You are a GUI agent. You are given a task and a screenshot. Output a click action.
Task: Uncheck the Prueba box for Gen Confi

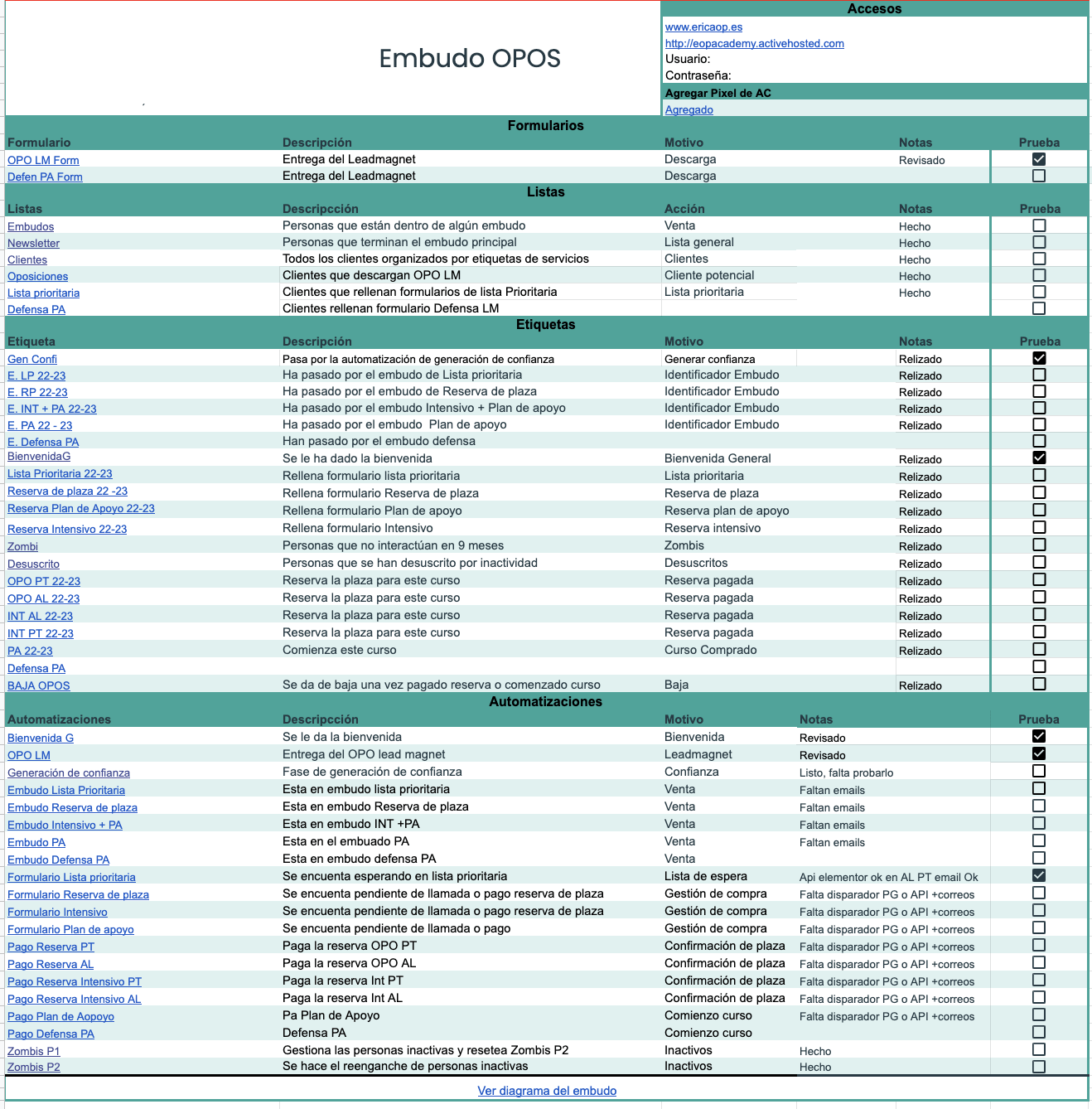pyautogui.click(x=1039, y=358)
